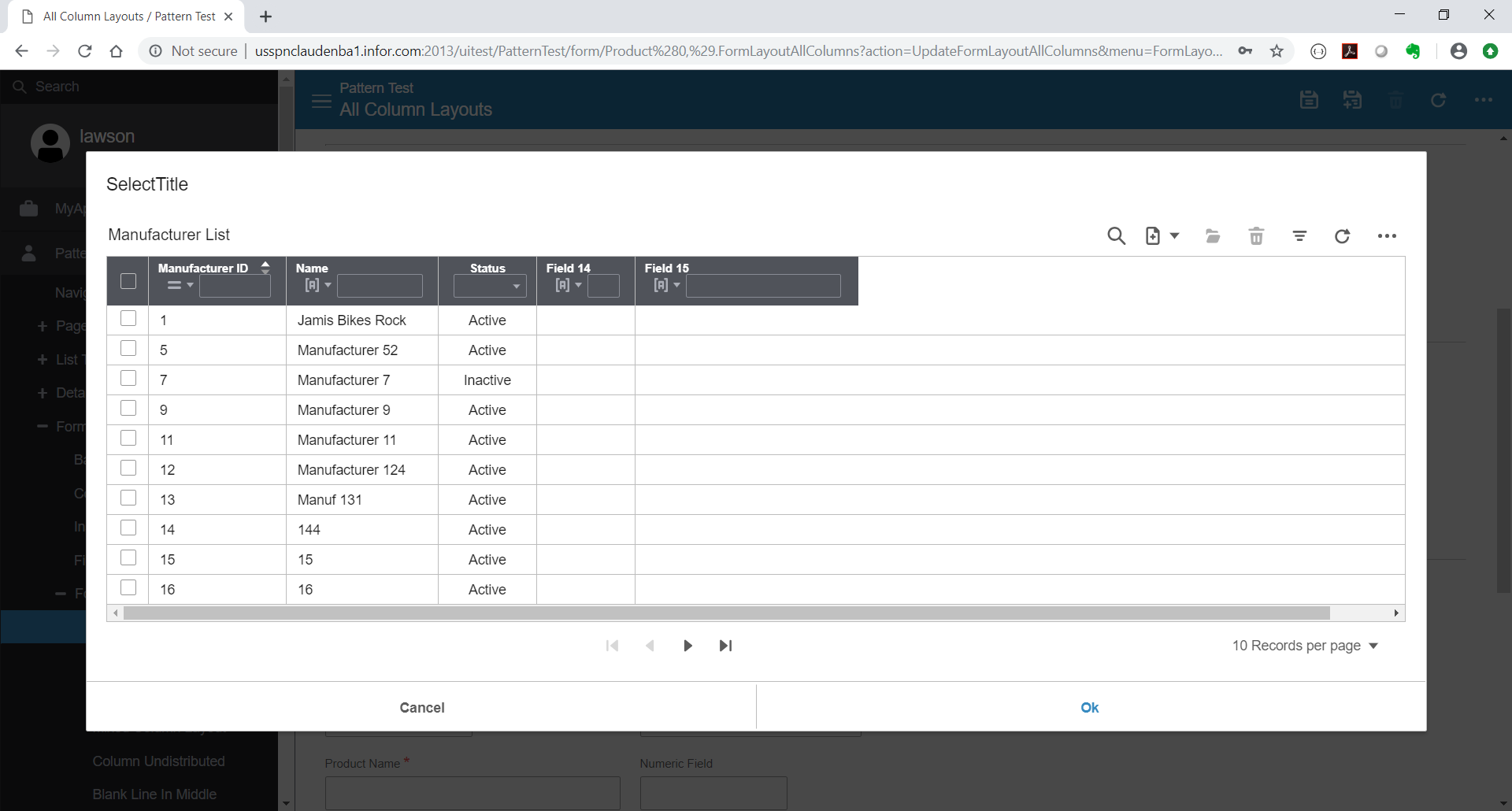
Task: Click the cell showing 144
Action: [362, 529]
